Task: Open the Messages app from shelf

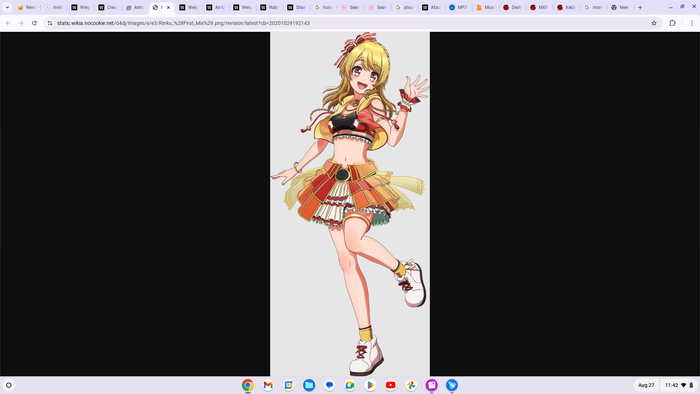Action: point(329,385)
